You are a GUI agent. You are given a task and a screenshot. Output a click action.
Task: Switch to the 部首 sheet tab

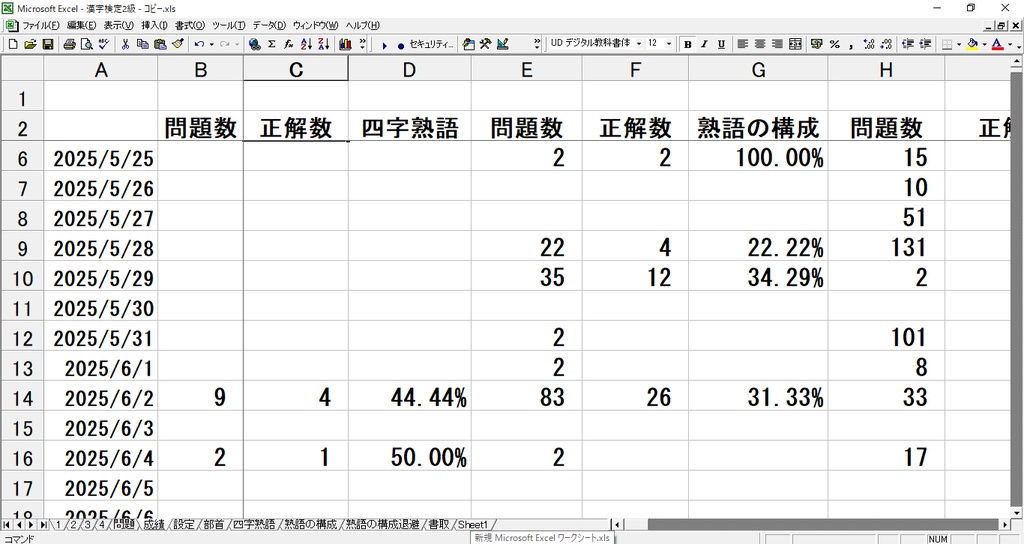click(214, 524)
